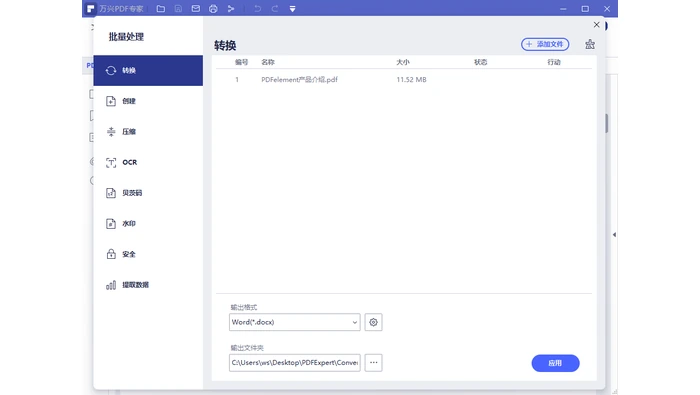Close the batch processing dialog
700x395 pixels.
coord(596,25)
